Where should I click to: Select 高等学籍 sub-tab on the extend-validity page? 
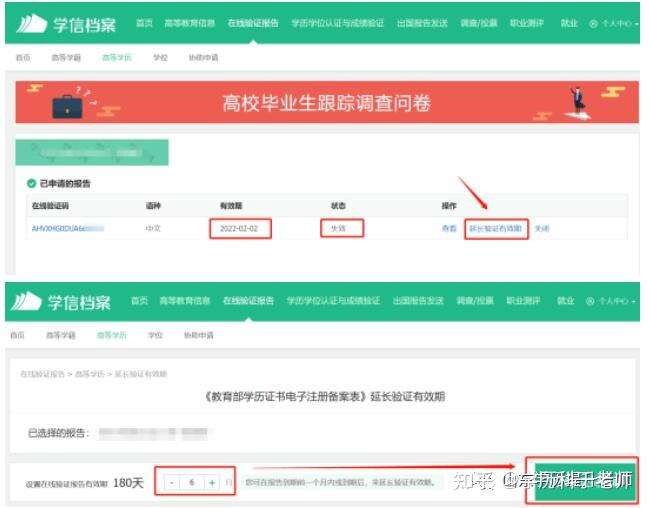pos(61,335)
